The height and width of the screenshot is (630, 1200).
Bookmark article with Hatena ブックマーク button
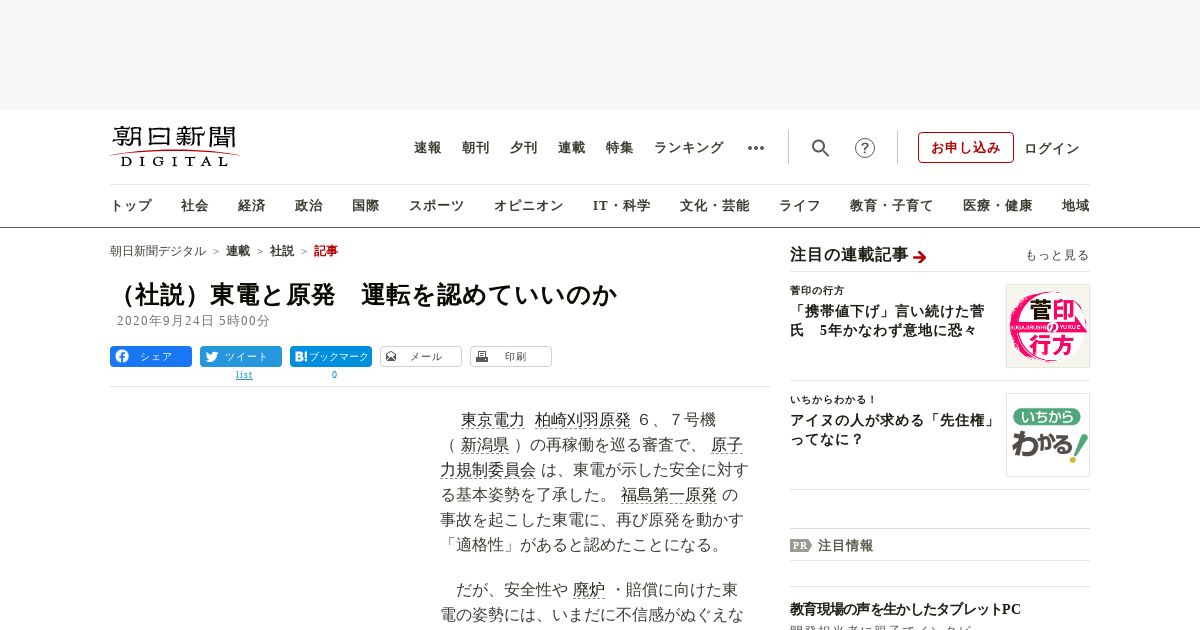pos(331,357)
